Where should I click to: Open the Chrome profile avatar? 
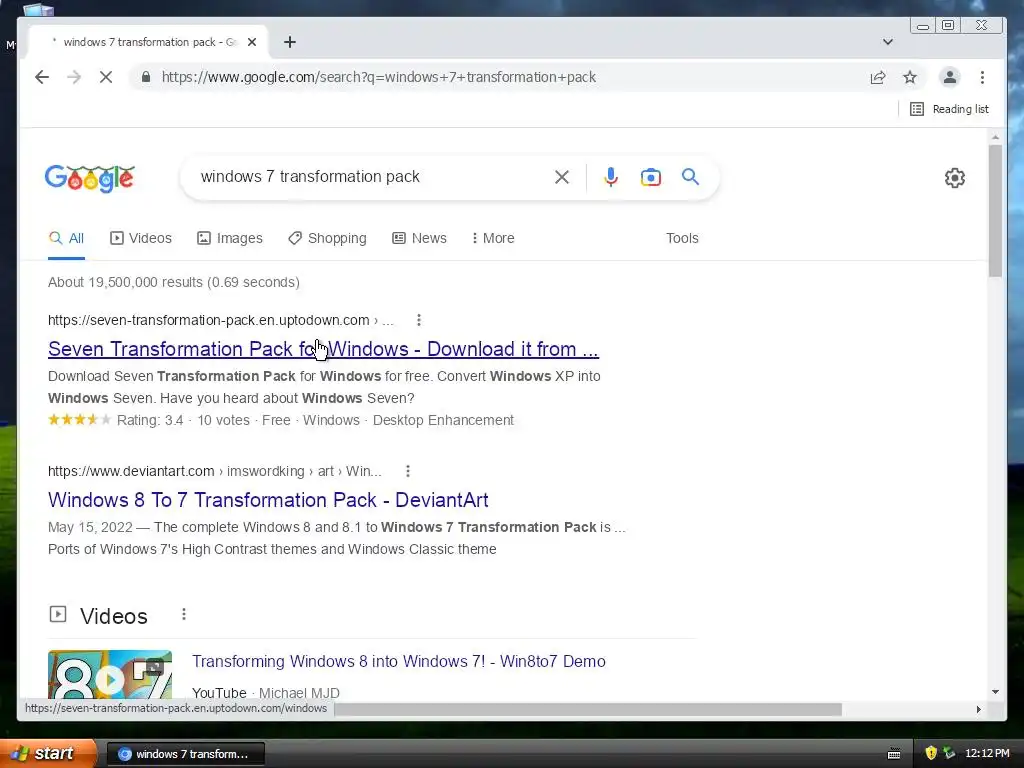tap(950, 77)
